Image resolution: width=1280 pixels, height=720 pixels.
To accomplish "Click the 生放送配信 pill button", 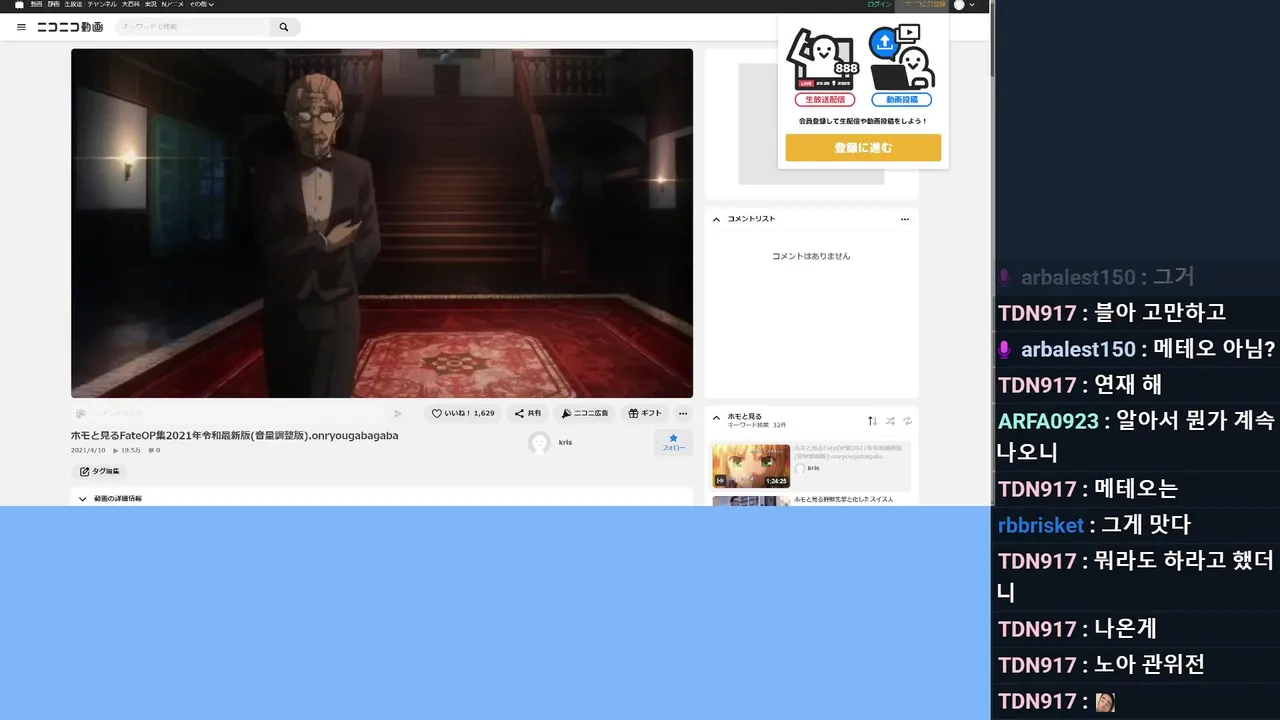I will point(825,100).
